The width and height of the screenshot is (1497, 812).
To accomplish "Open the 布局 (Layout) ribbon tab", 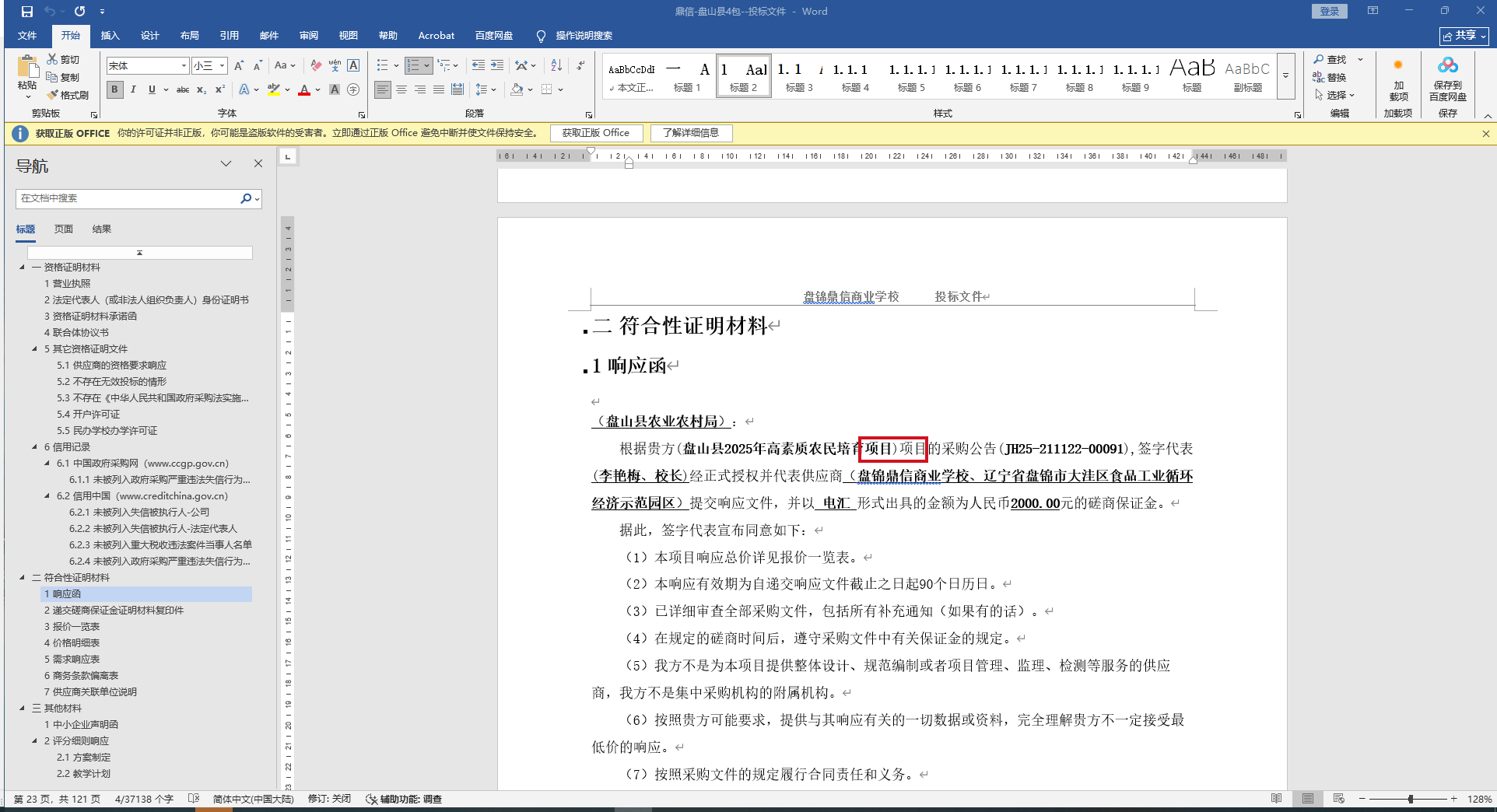I will point(189,36).
